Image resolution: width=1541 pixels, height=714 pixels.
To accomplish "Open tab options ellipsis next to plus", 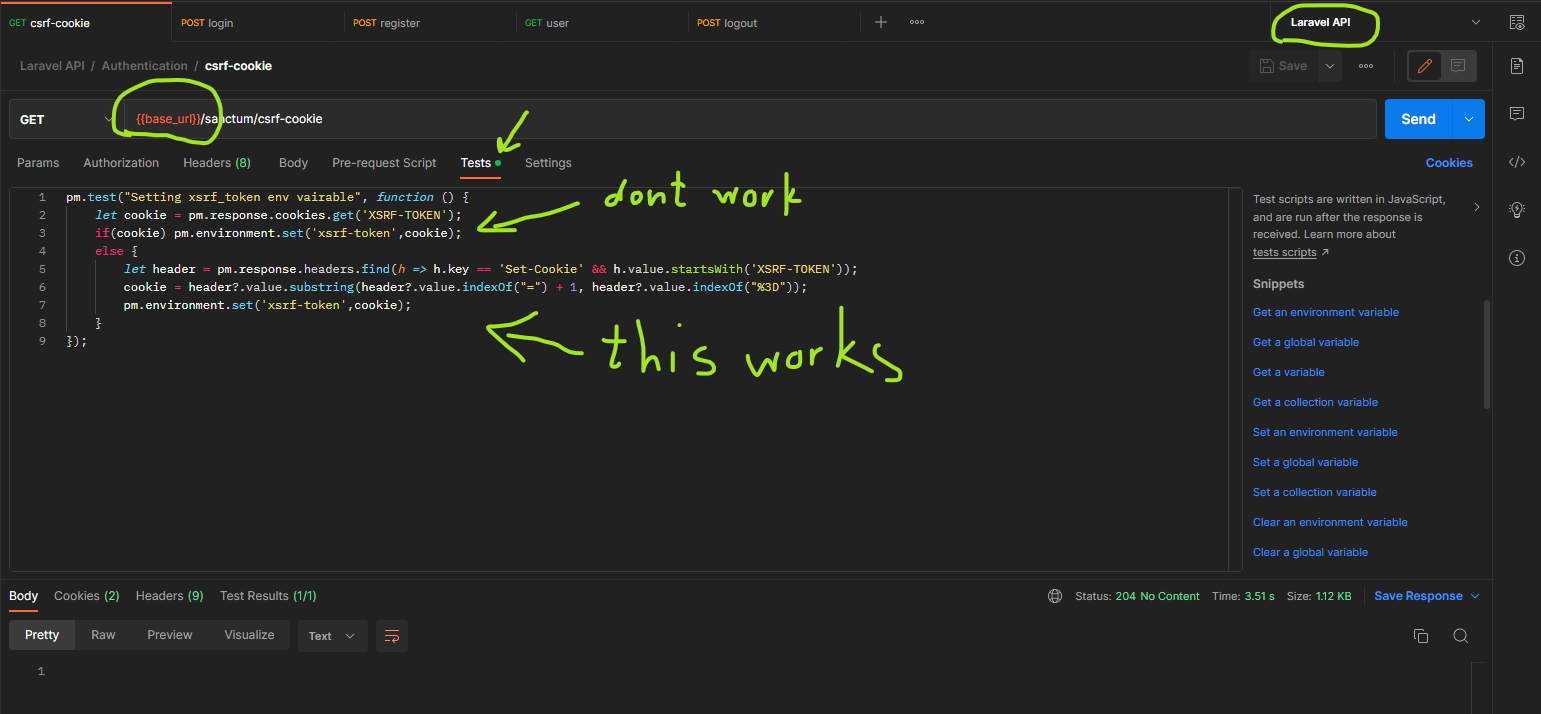I will point(917,22).
